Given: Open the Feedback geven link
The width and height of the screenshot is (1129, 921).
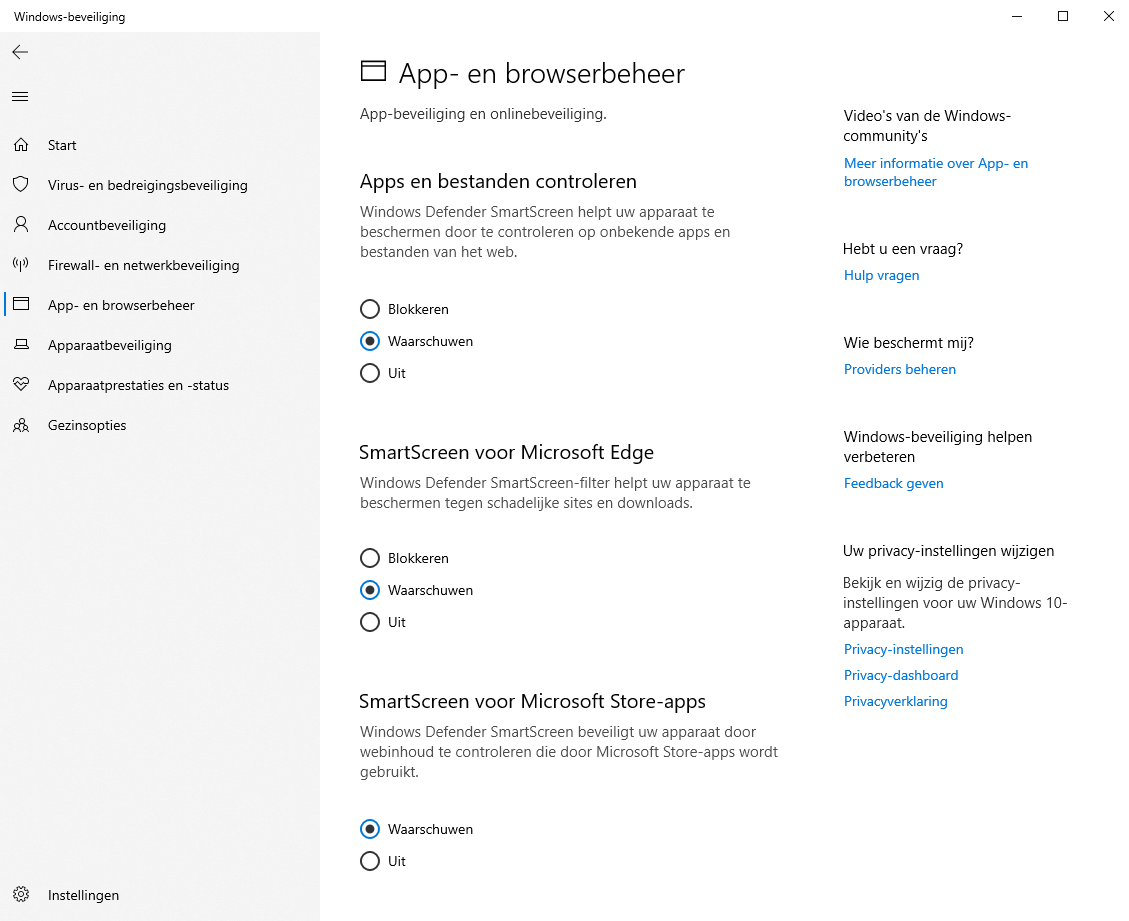Looking at the screenshot, I should [x=893, y=483].
